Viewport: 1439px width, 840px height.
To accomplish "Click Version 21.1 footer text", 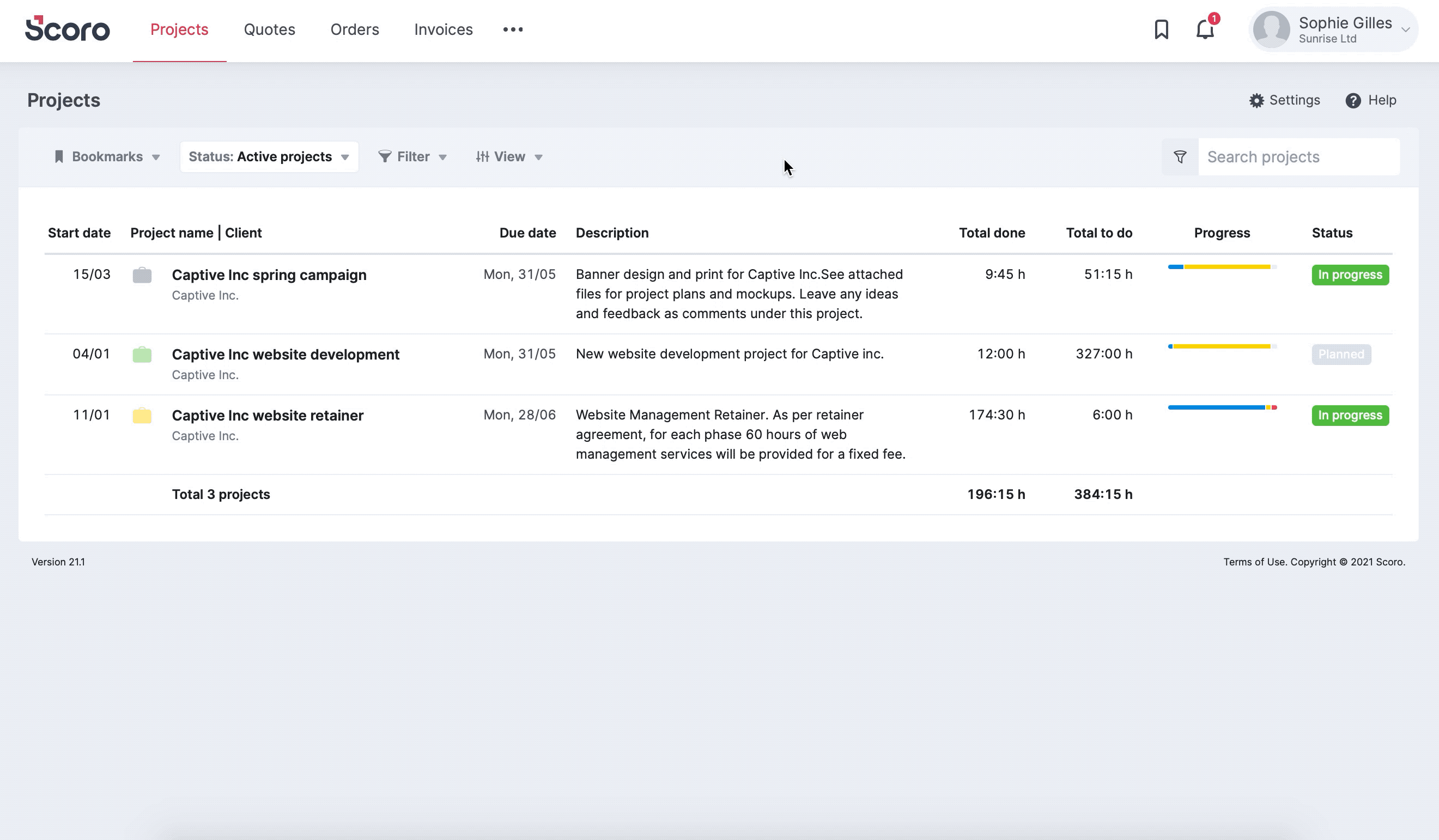I will [x=58, y=562].
